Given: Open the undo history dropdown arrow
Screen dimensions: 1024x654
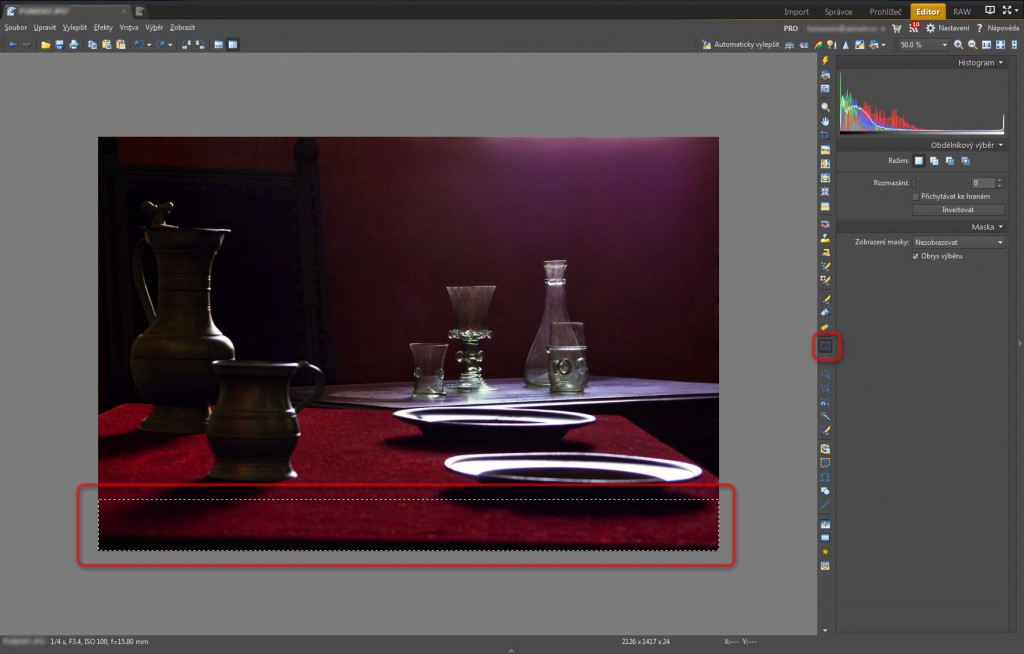Looking at the screenshot, I should 149,45.
